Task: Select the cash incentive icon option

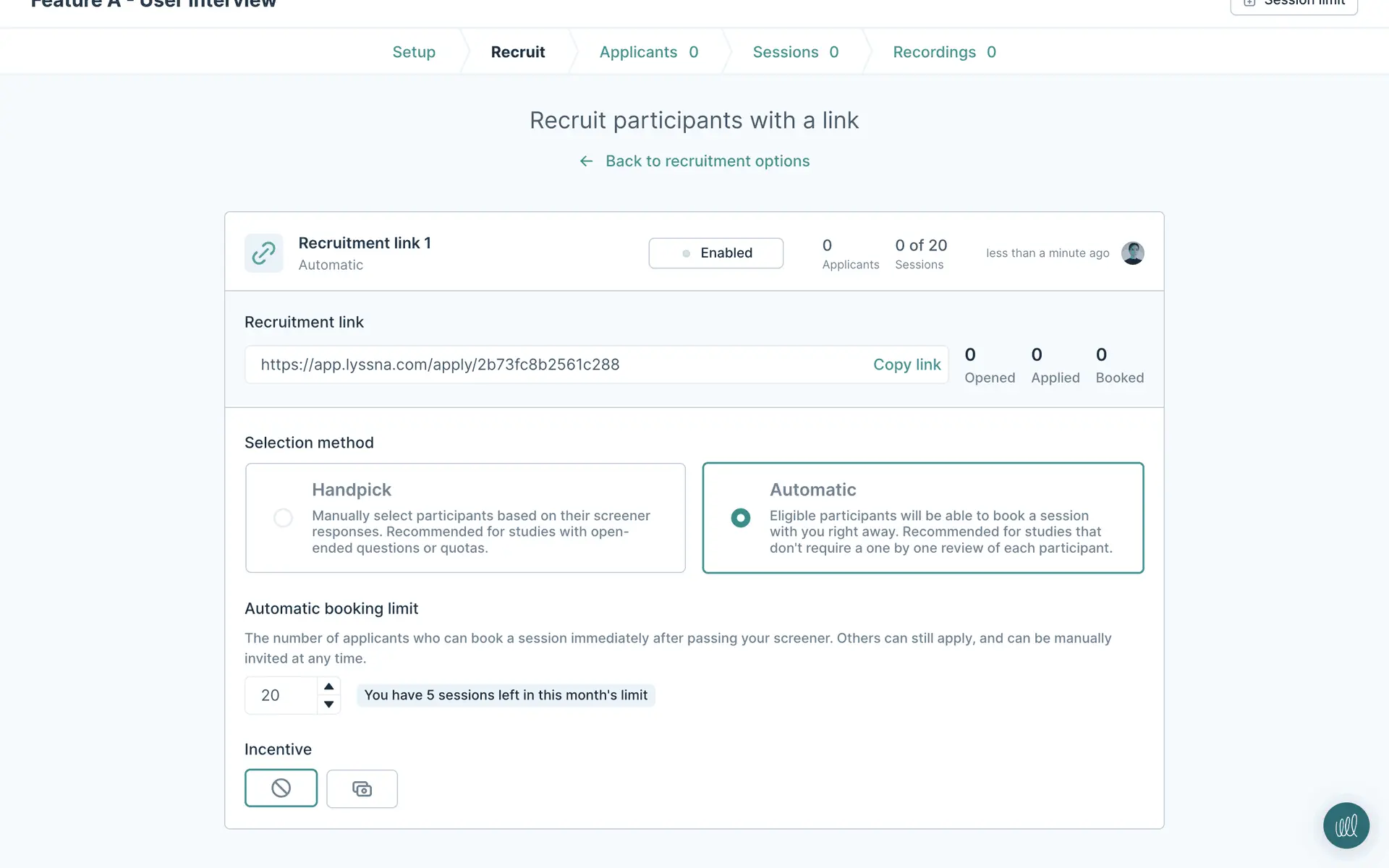Action: (362, 788)
